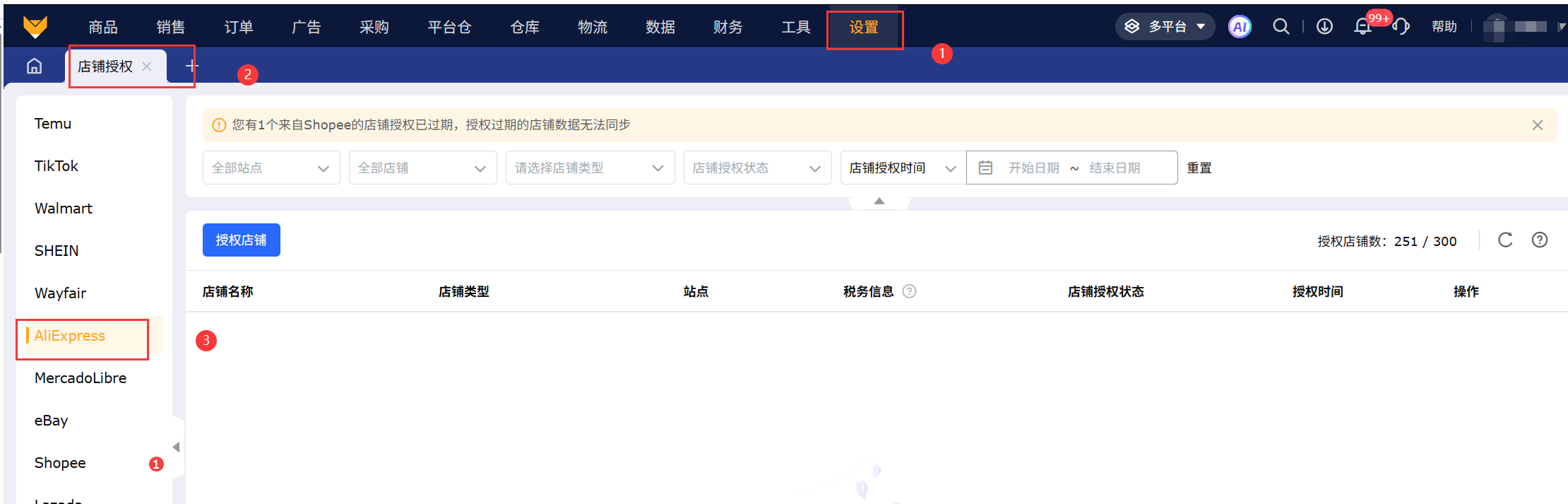Click the calendar icon in date range
This screenshot has height=504, width=1568.
(x=985, y=168)
